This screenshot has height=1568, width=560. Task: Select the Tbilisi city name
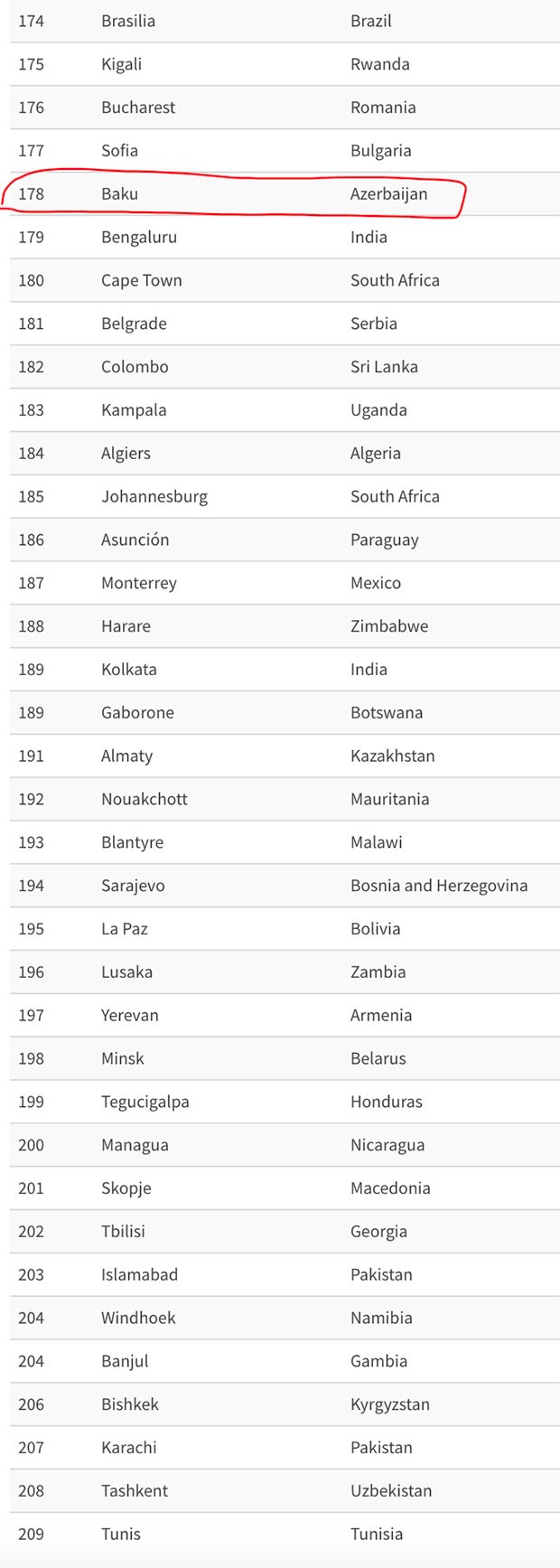(x=123, y=1231)
